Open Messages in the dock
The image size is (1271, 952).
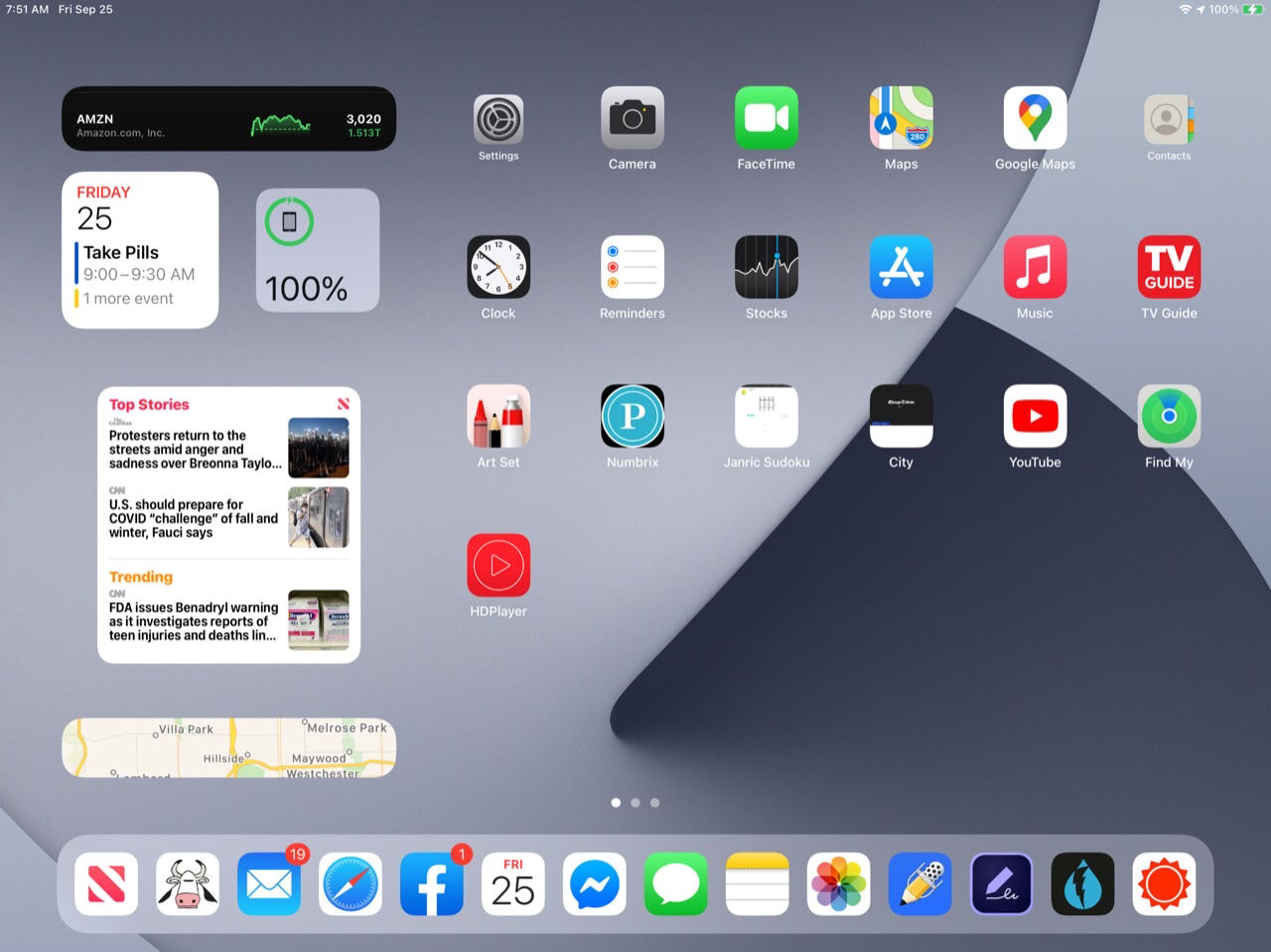click(x=676, y=884)
